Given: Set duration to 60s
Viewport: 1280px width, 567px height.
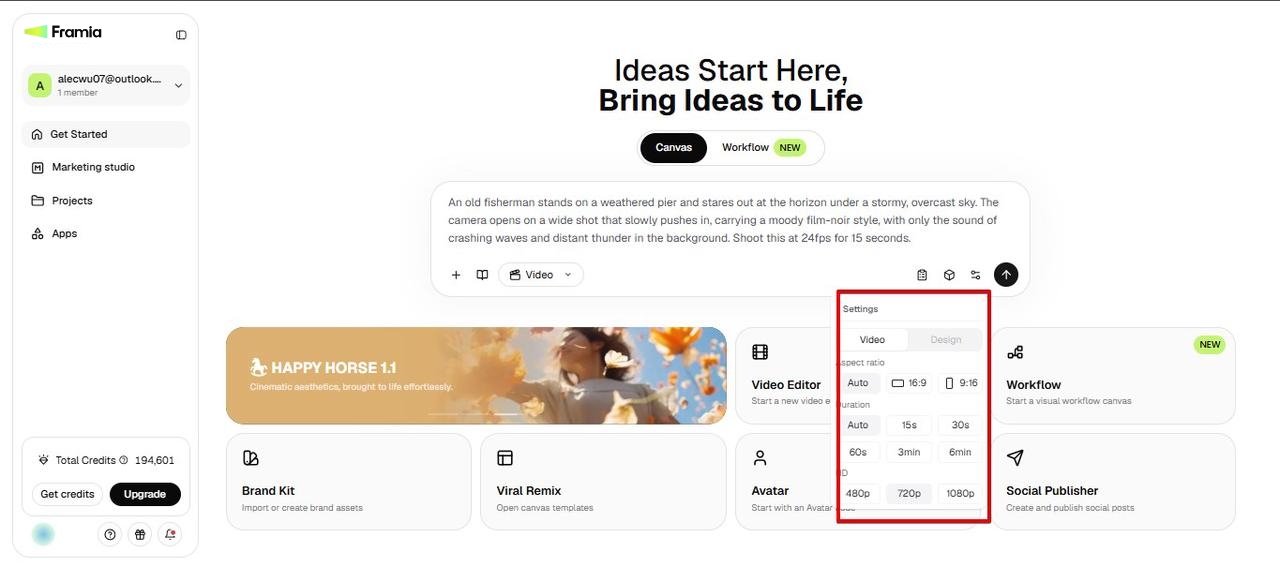Looking at the screenshot, I should click(858, 452).
